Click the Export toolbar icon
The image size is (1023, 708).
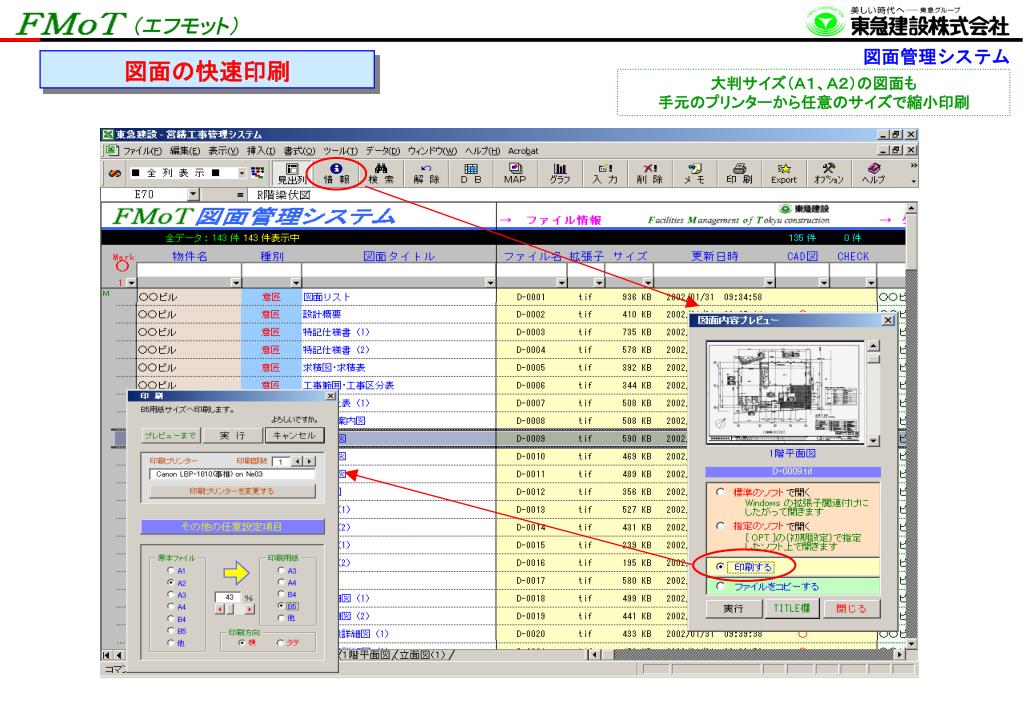pyautogui.click(x=784, y=174)
